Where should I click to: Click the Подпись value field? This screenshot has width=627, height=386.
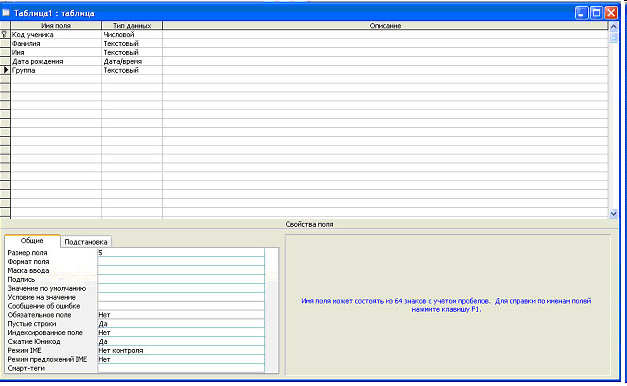coord(181,279)
